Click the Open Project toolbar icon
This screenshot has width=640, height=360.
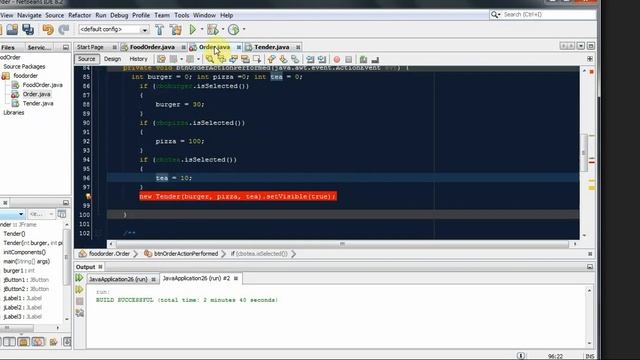tap(12, 29)
